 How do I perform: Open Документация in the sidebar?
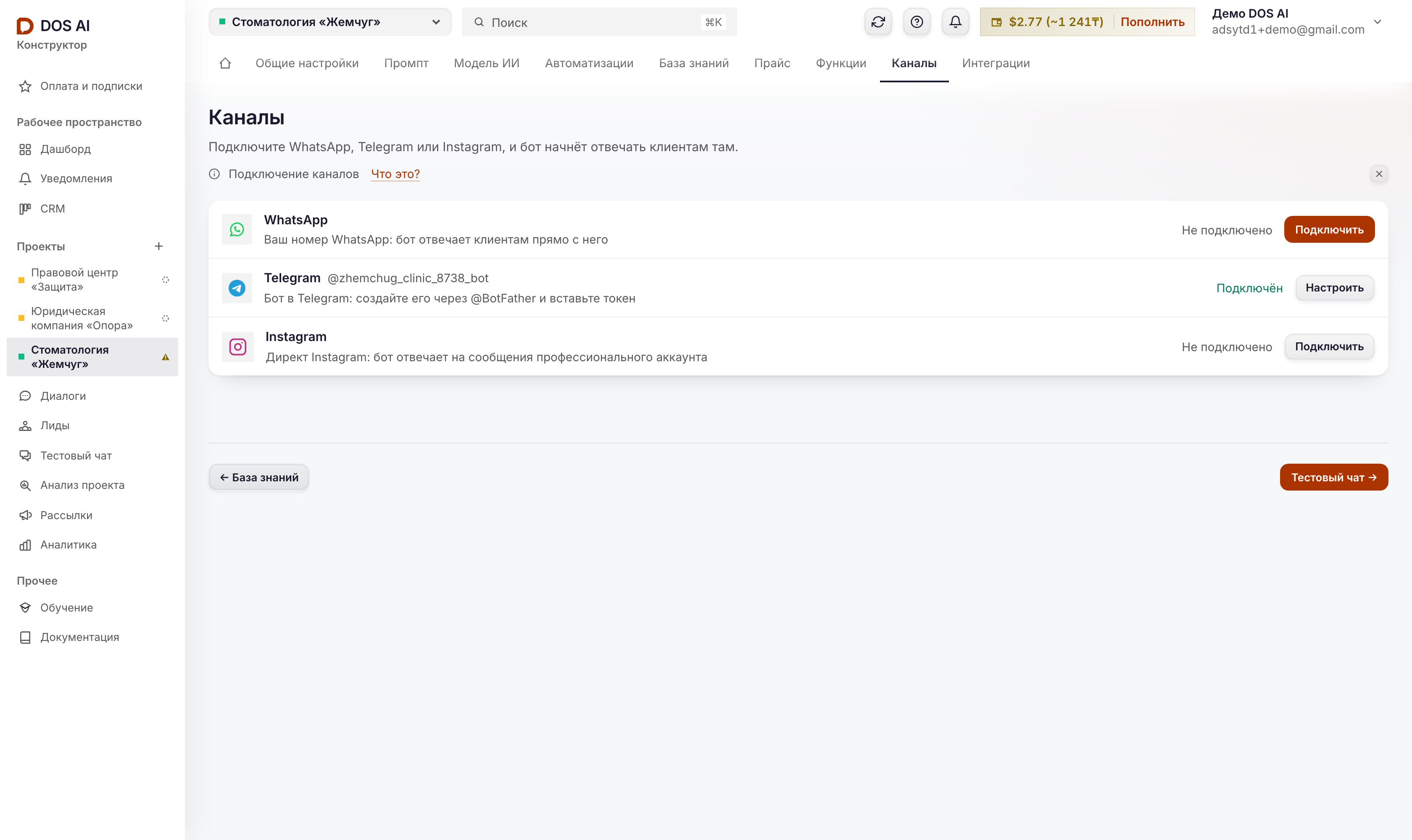click(x=92, y=638)
